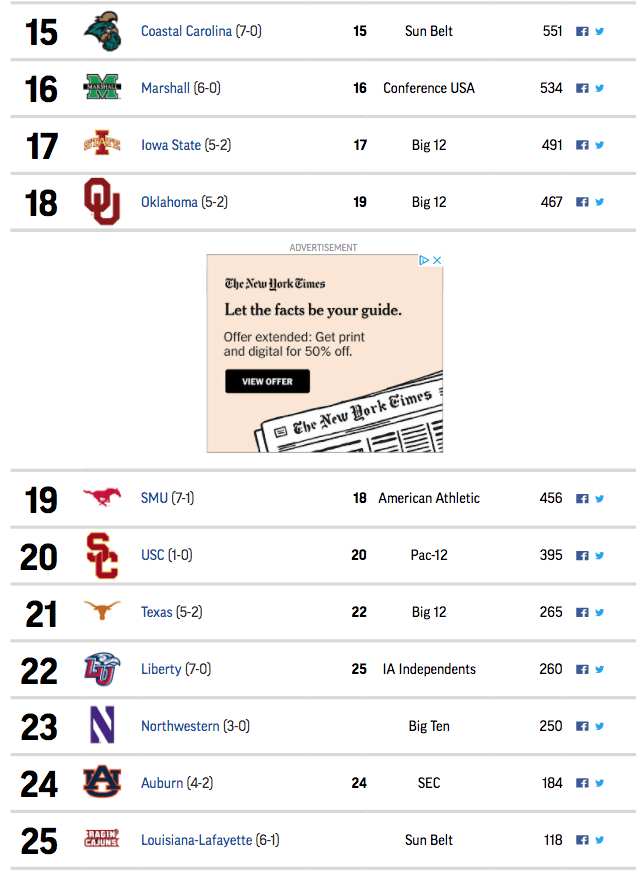Screen dimensions: 636x874
Task: Share Iowa State row on Facebook
Action: point(582,145)
